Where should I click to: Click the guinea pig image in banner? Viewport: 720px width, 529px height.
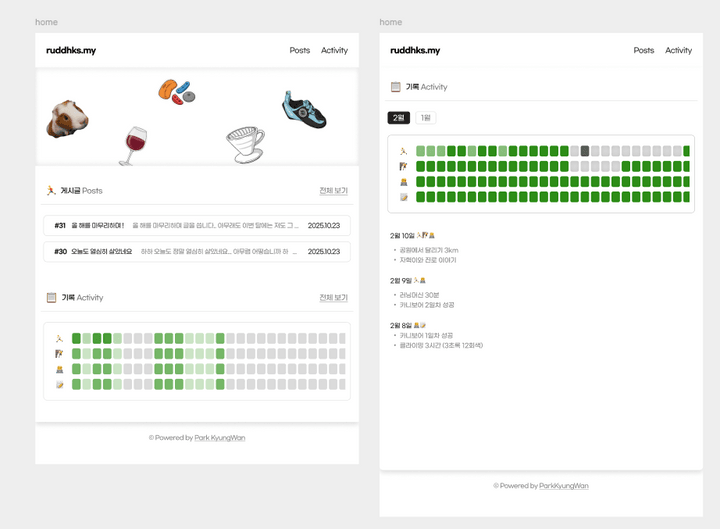pyautogui.click(x=67, y=119)
